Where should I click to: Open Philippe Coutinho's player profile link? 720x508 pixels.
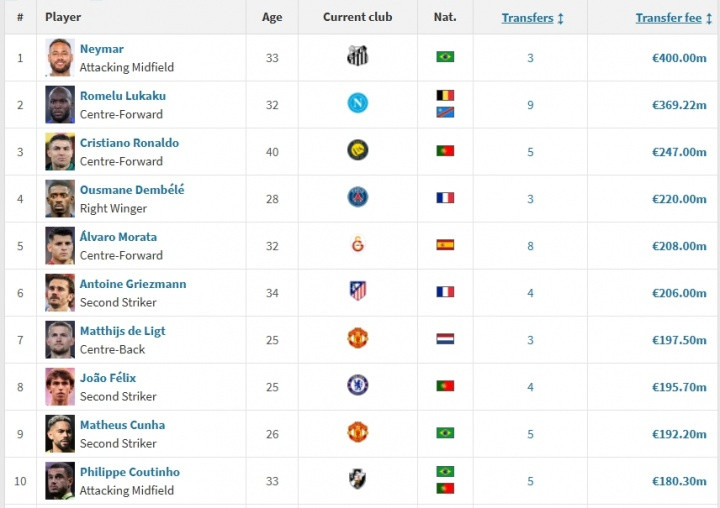tap(130, 472)
